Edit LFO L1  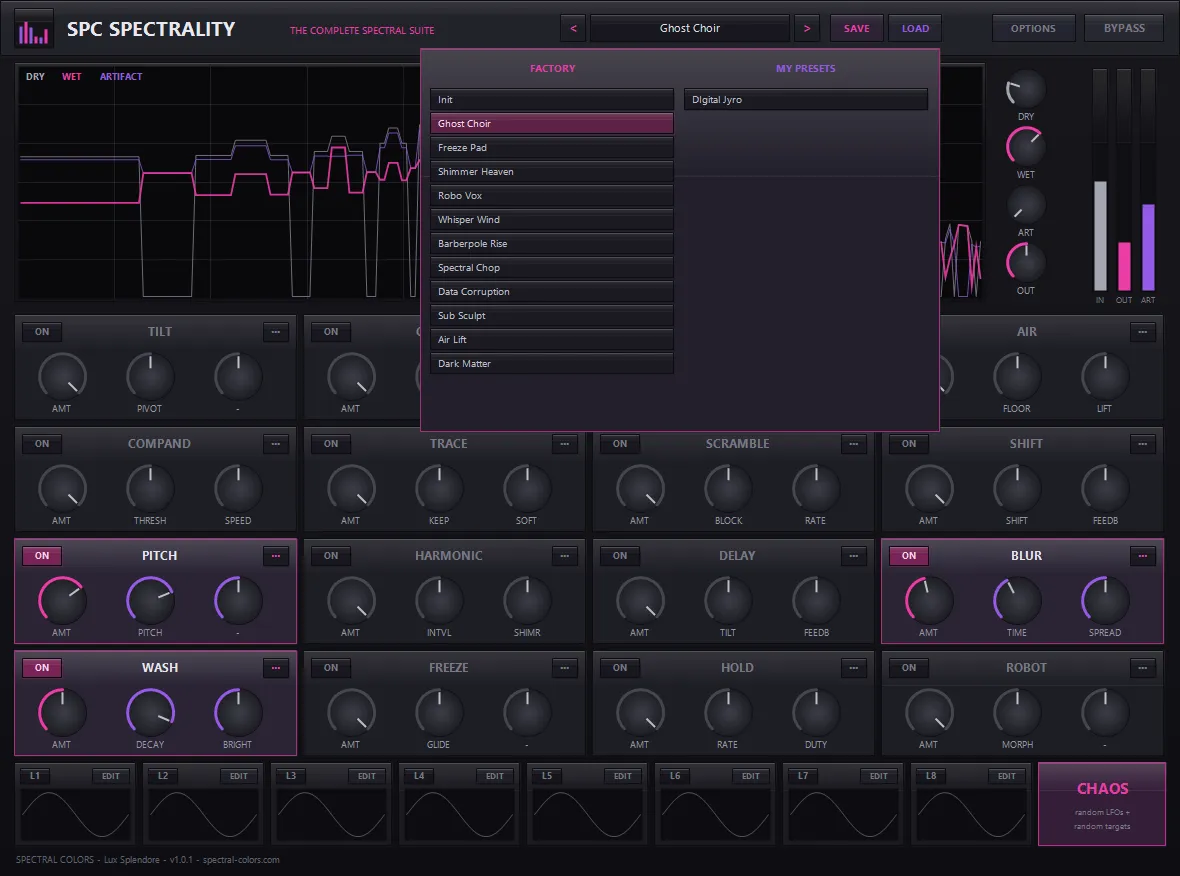pos(111,776)
